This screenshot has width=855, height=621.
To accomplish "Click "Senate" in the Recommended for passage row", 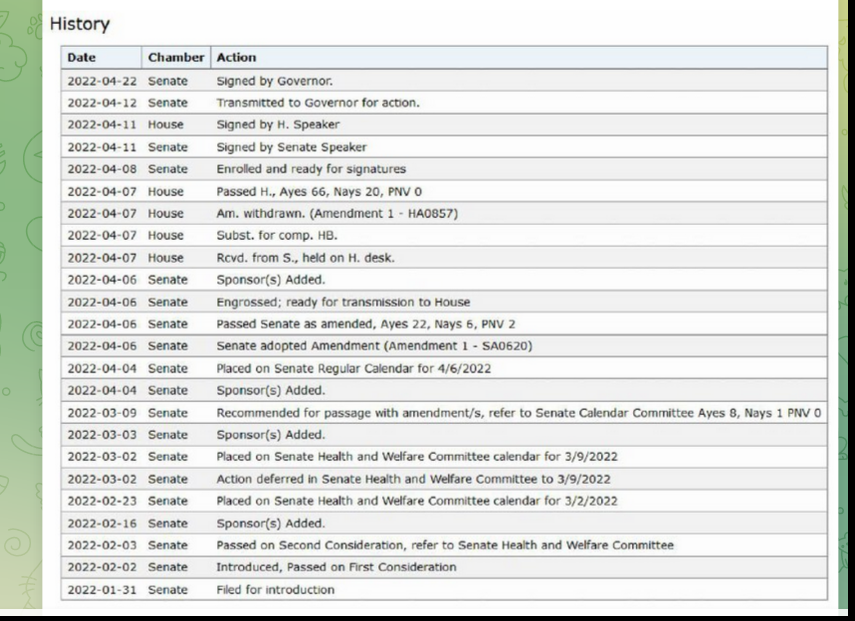I will pyautogui.click(x=168, y=413).
